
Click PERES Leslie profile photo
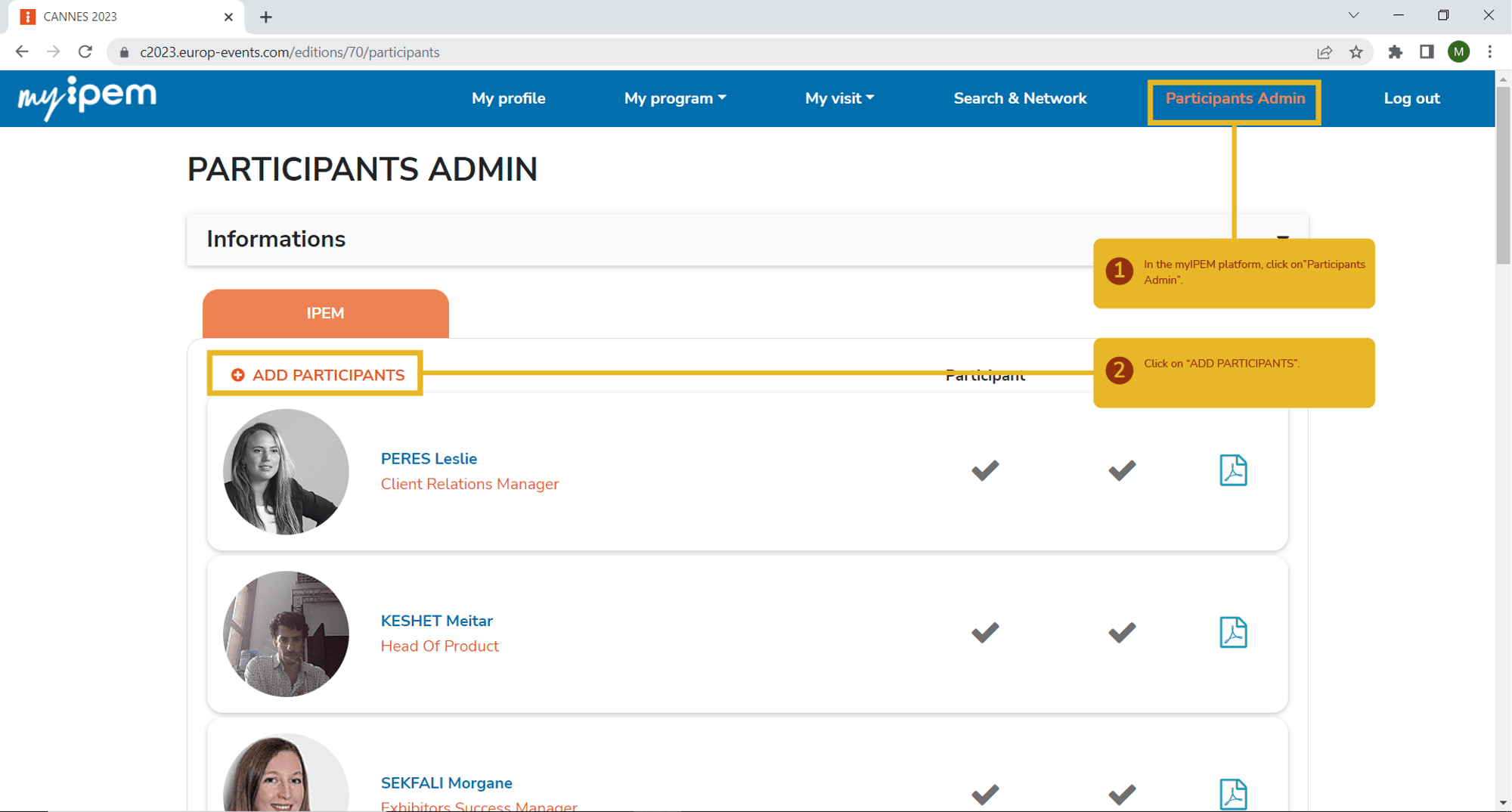click(286, 472)
